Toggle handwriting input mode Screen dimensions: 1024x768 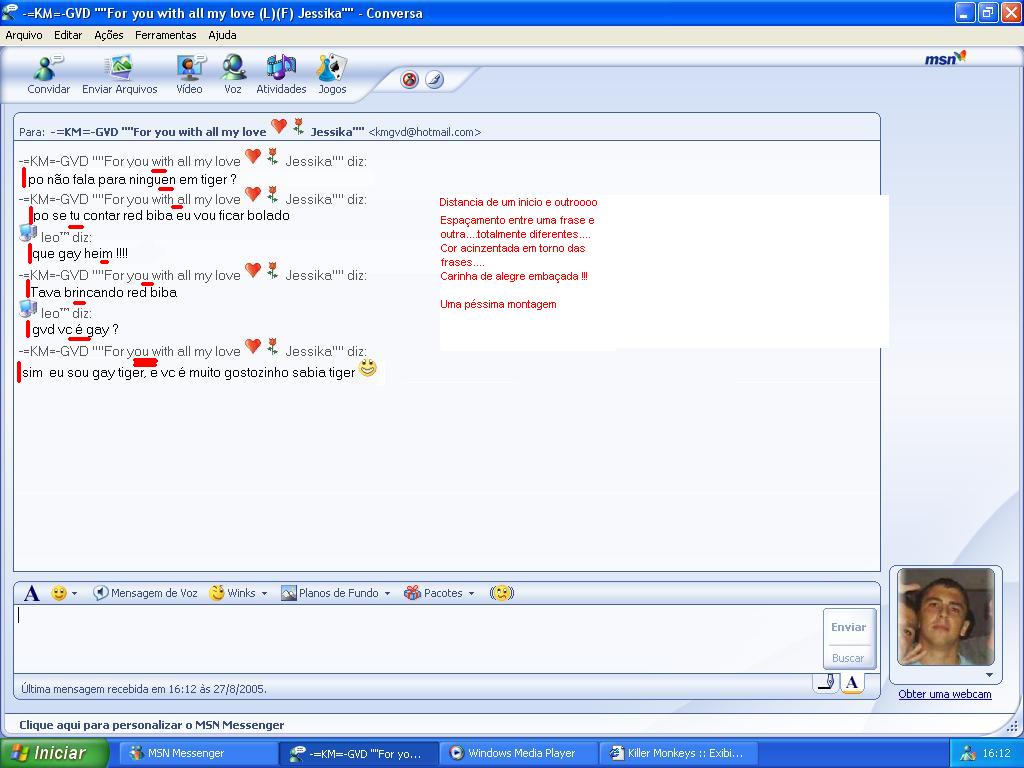[x=825, y=683]
